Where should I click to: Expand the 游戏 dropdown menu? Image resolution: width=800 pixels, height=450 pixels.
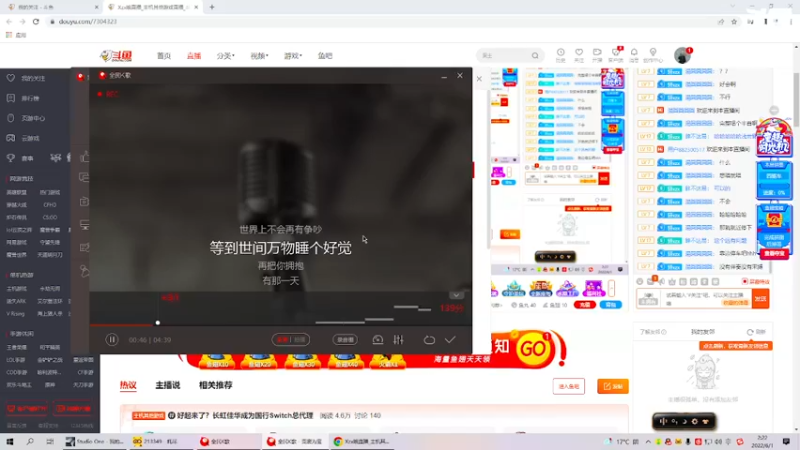click(293, 56)
